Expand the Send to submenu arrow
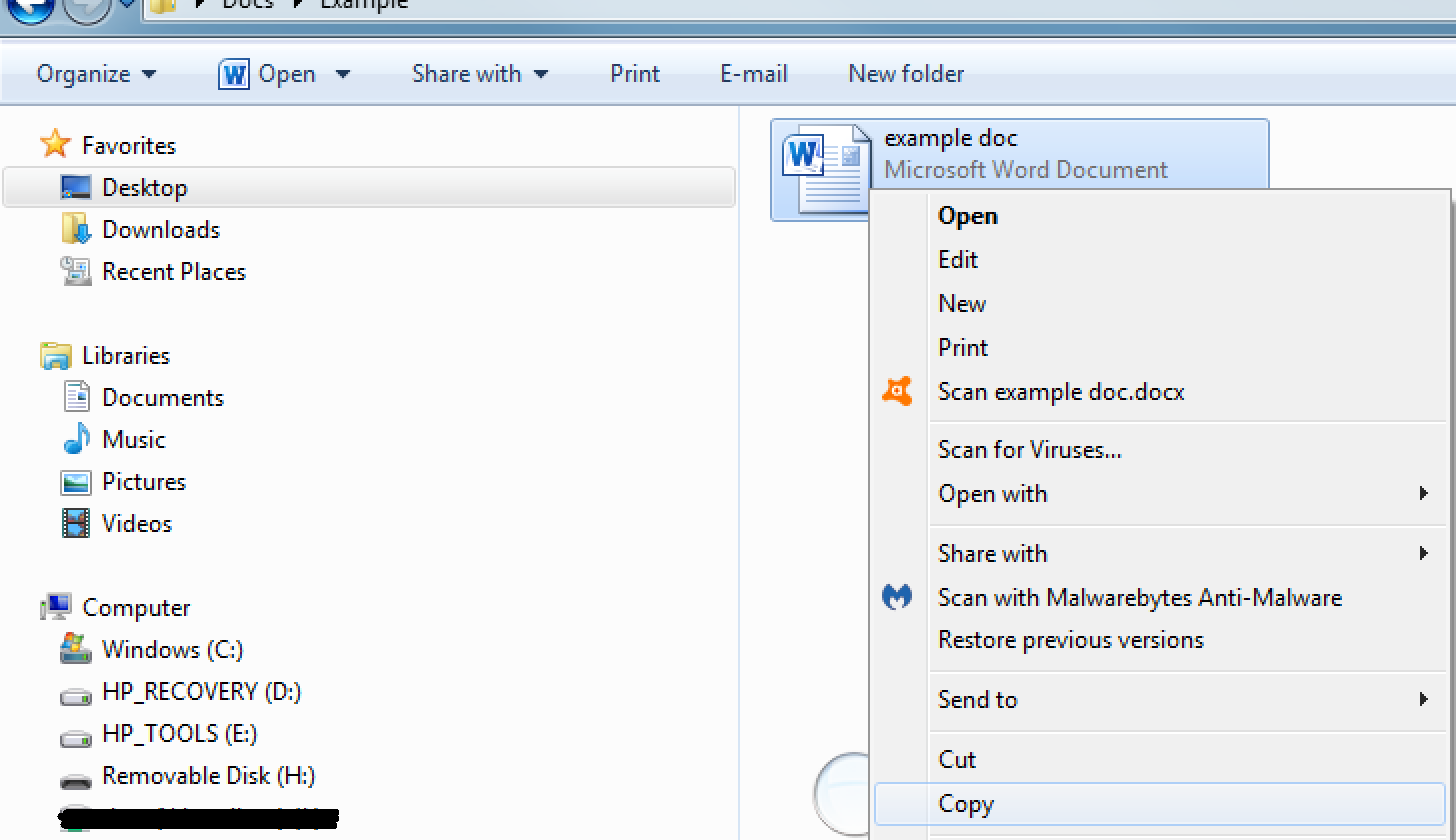The width and height of the screenshot is (1456, 840). [1423, 699]
